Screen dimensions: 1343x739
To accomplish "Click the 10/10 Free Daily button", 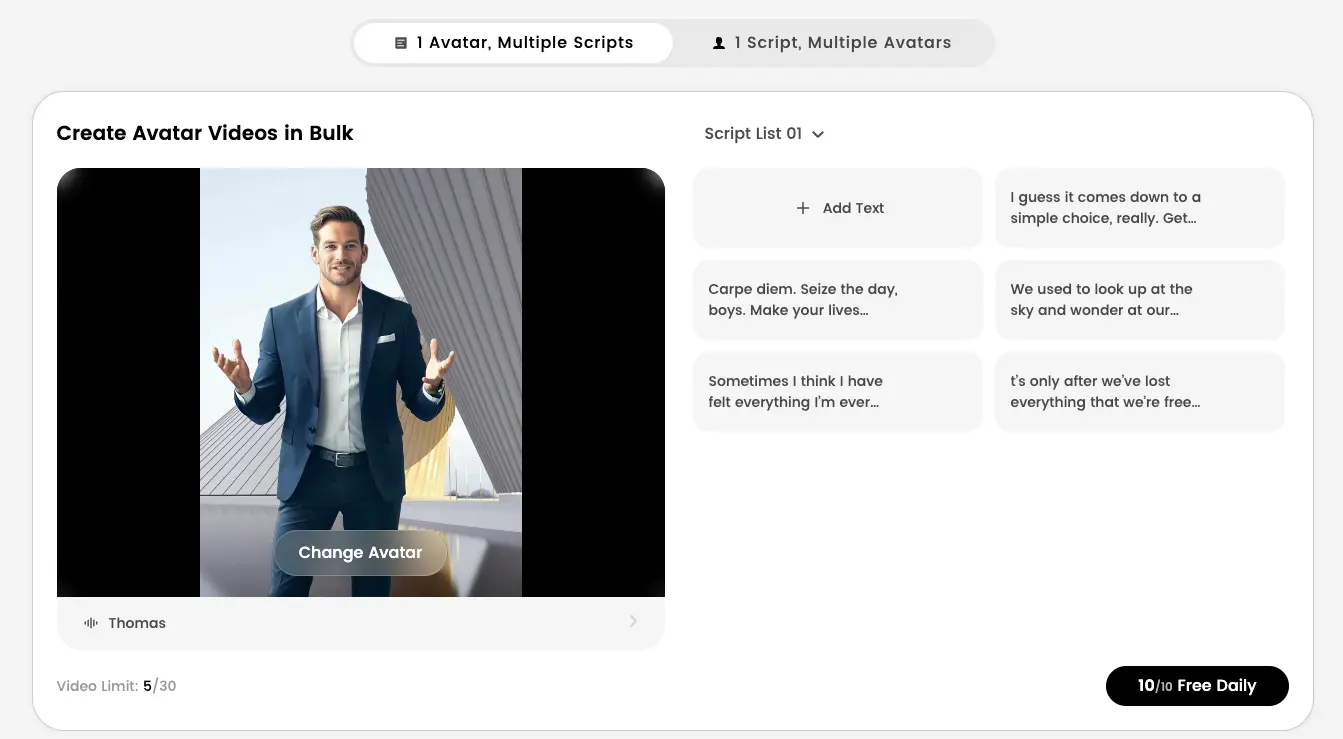I will coord(1196,686).
